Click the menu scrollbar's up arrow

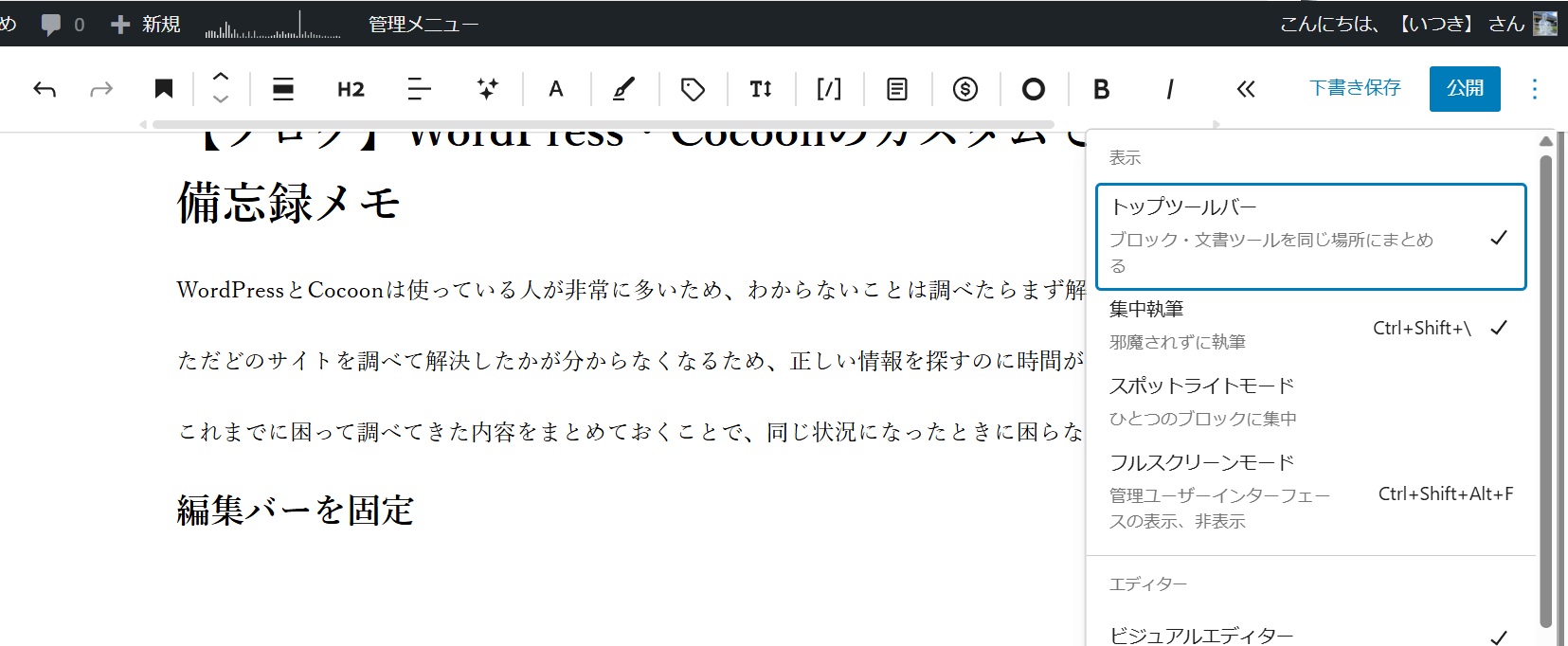click(x=1546, y=141)
